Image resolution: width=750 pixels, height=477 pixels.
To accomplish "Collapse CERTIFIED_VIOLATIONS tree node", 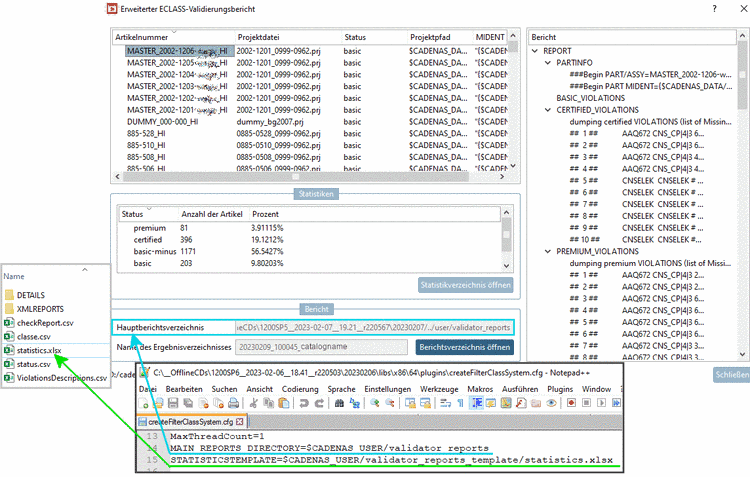I will 548,110.
